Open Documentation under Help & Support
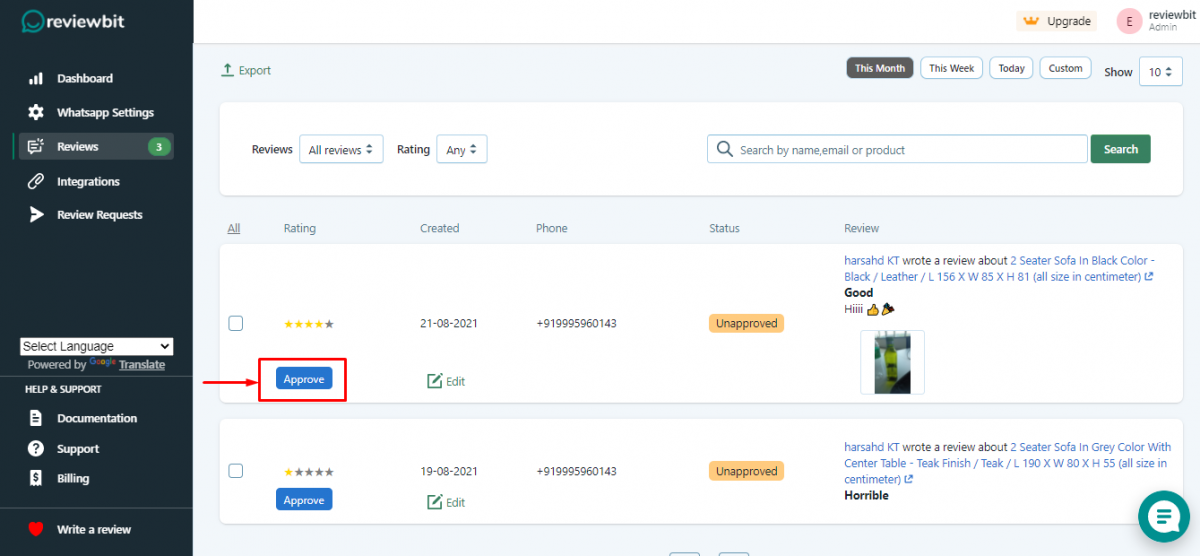Image resolution: width=1200 pixels, height=556 pixels. pos(97,418)
